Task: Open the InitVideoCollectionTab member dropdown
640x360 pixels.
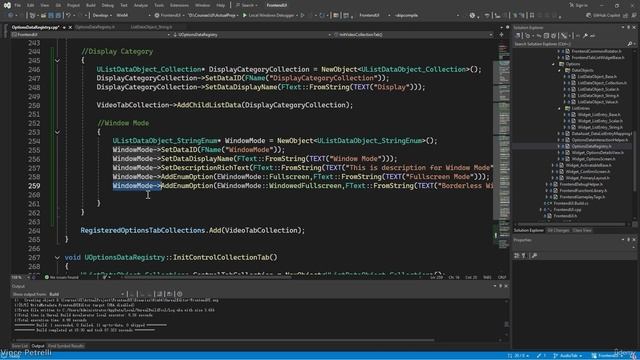Action: (x=413, y=35)
